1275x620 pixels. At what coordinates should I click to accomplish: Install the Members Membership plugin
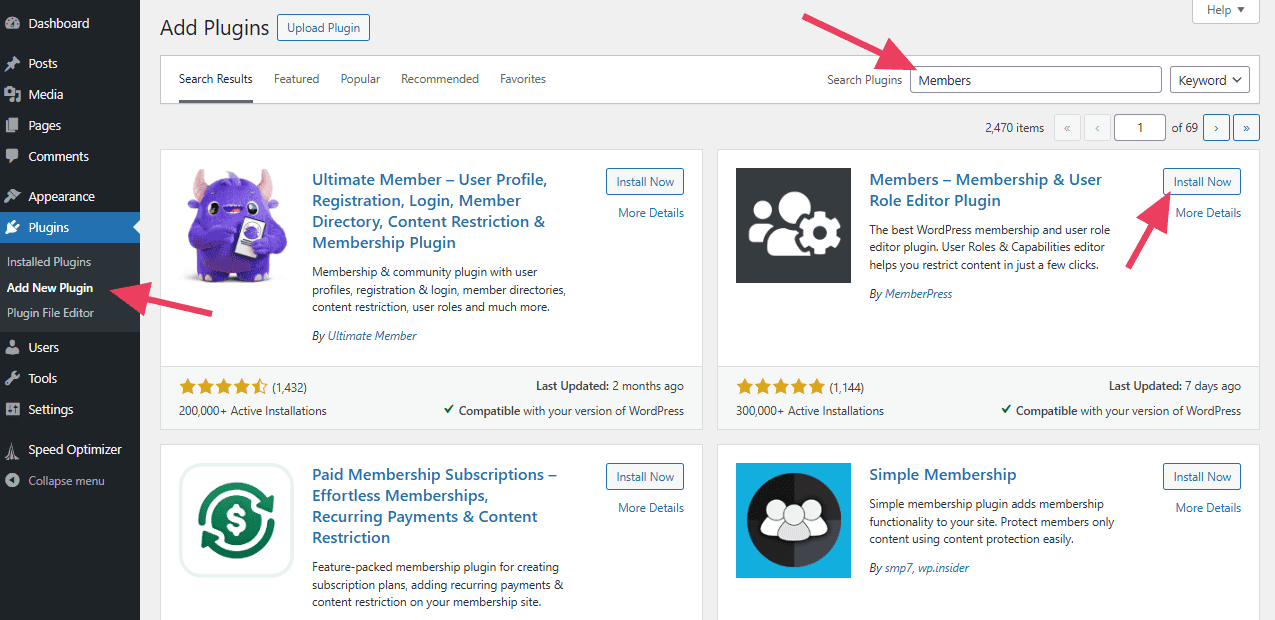[x=1201, y=181]
